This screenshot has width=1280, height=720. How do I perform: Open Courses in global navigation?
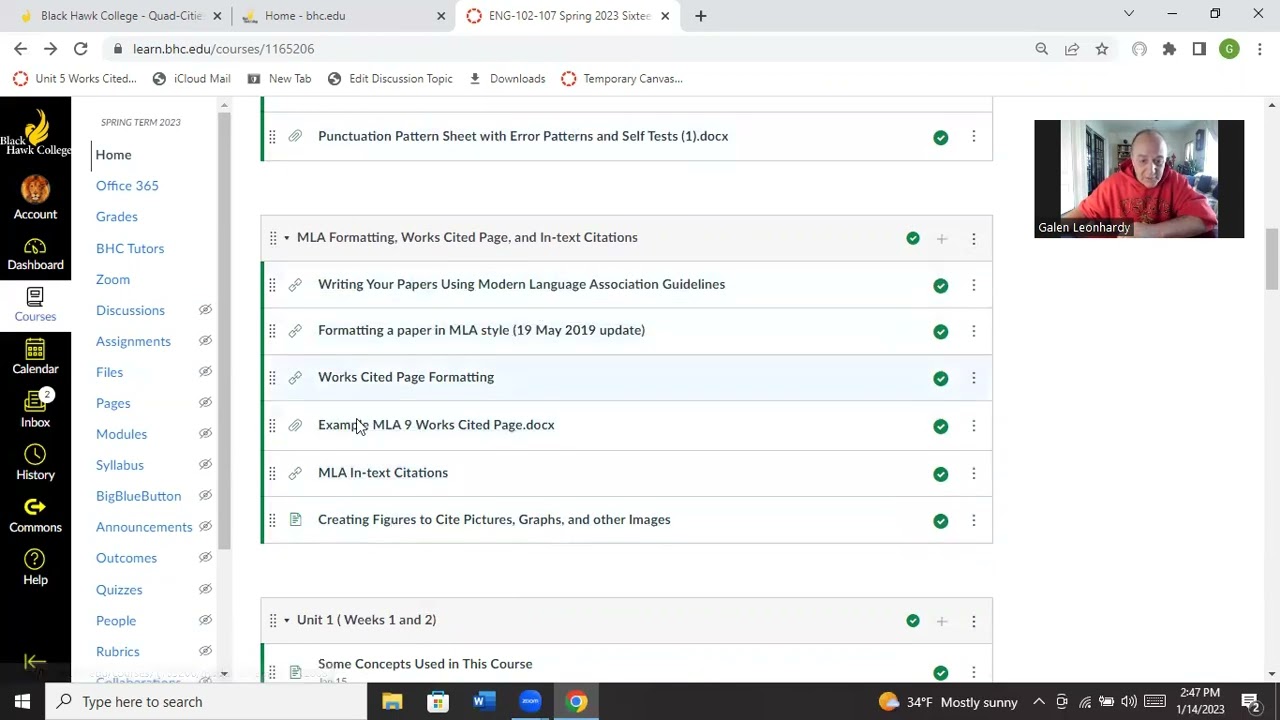[x=35, y=304]
